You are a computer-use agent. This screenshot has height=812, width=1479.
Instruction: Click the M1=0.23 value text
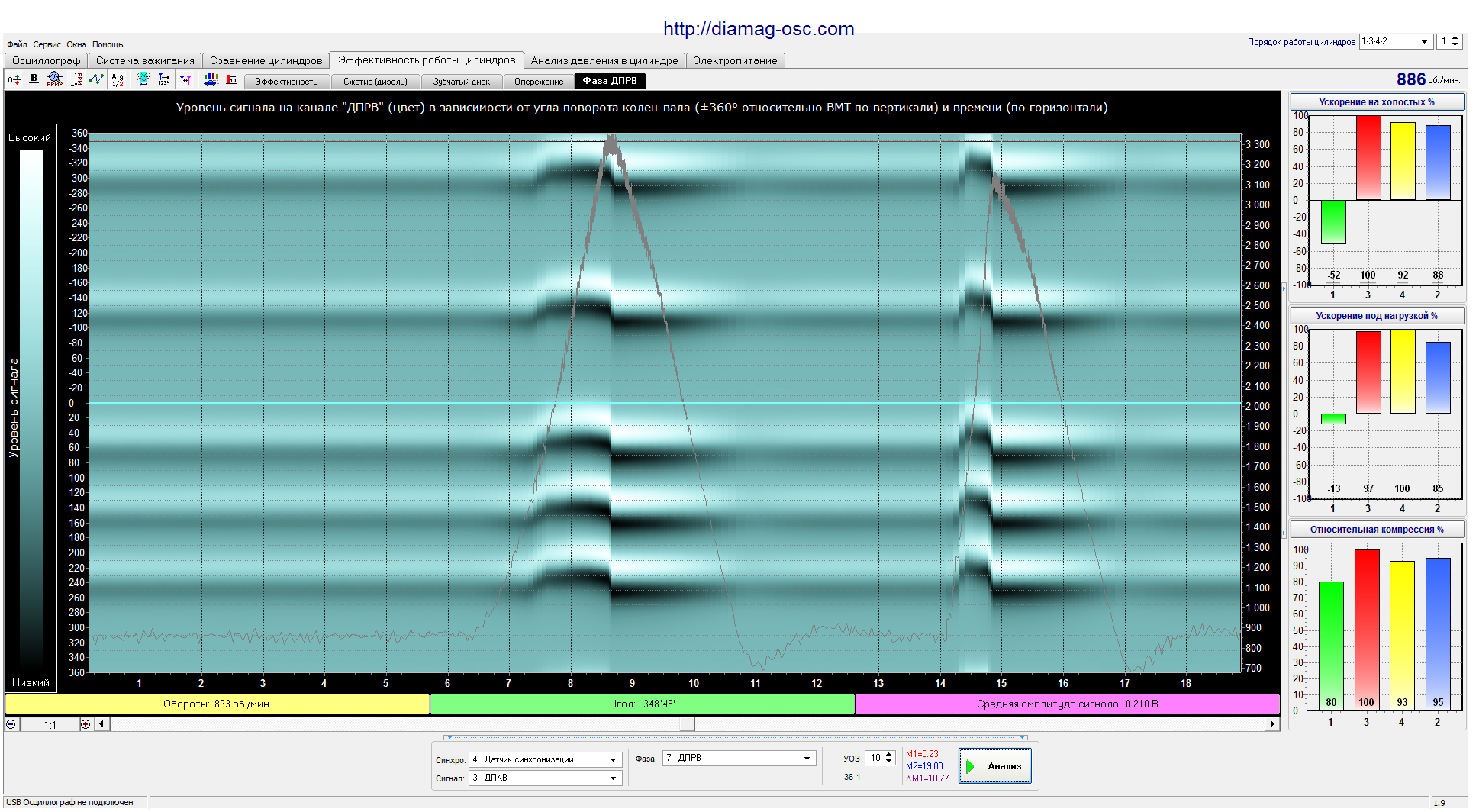[x=922, y=754]
